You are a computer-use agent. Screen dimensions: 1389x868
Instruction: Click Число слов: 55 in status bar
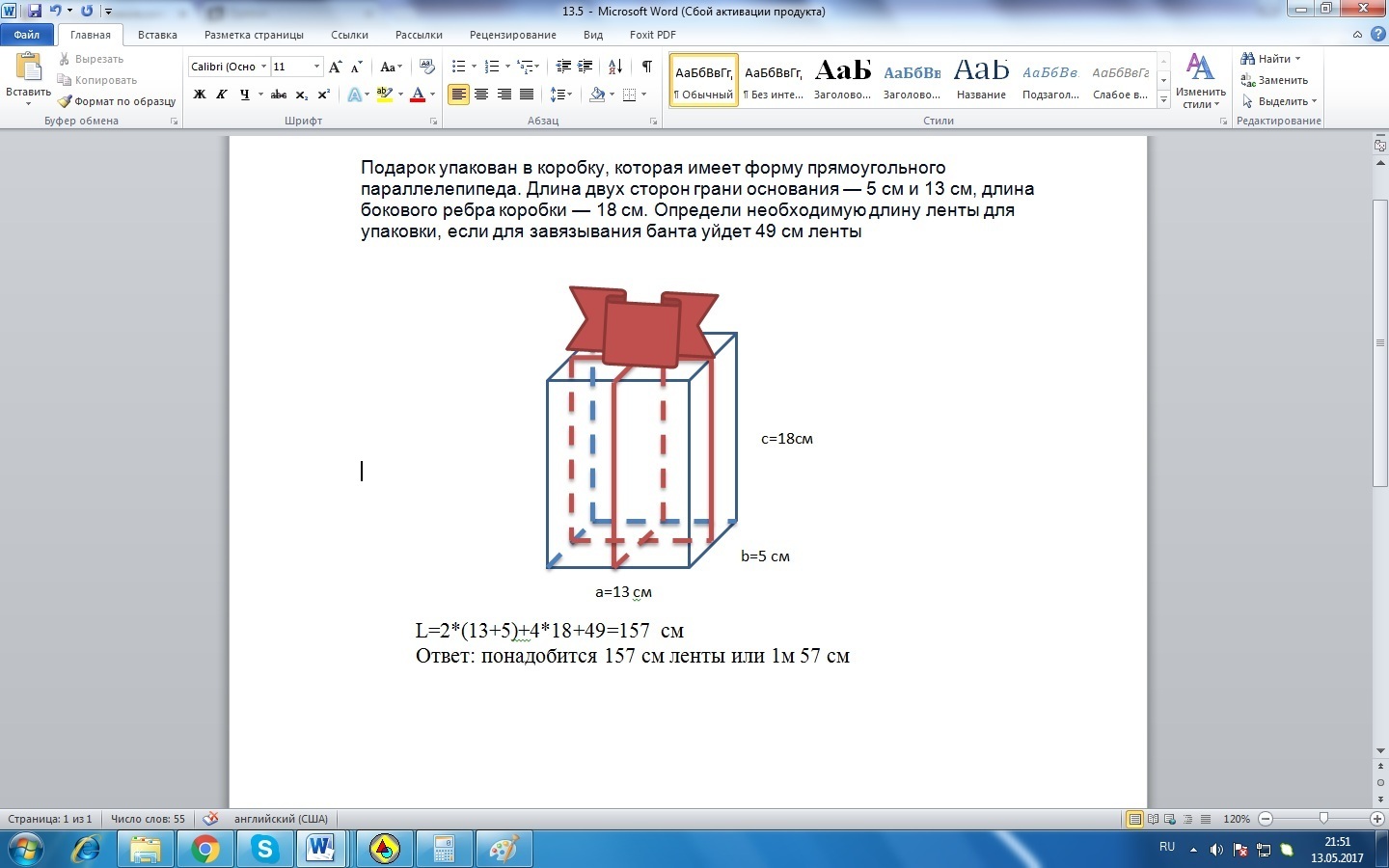point(148,819)
